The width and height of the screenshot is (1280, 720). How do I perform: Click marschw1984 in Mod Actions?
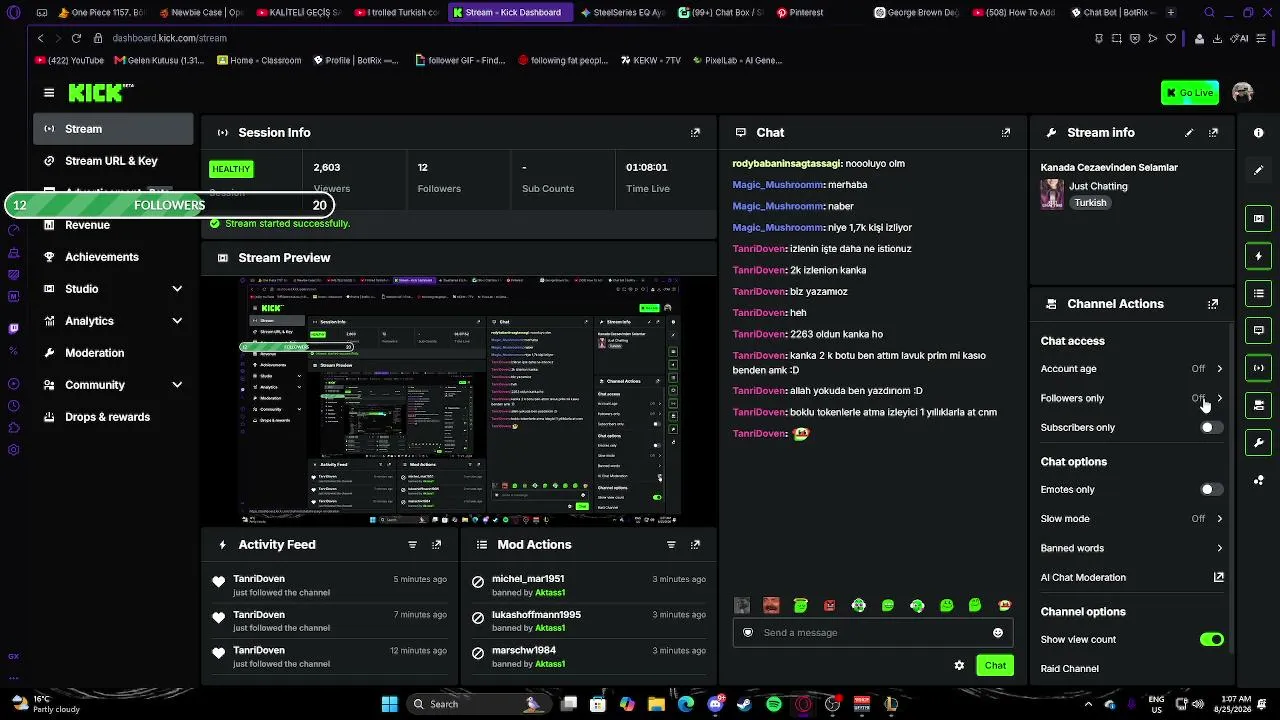click(x=524, y=650)
